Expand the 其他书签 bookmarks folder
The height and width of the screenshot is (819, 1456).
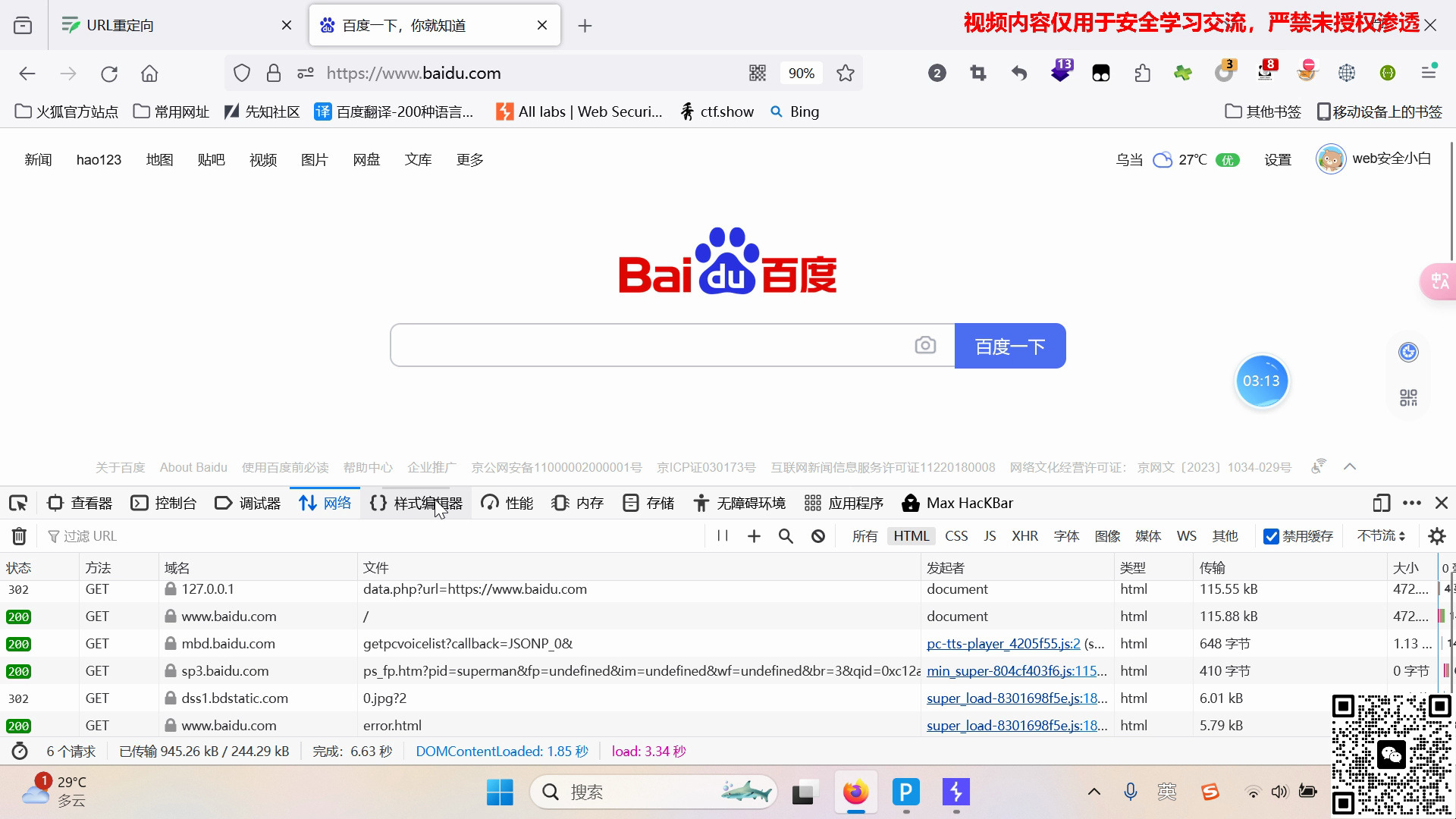(1263, 112)
